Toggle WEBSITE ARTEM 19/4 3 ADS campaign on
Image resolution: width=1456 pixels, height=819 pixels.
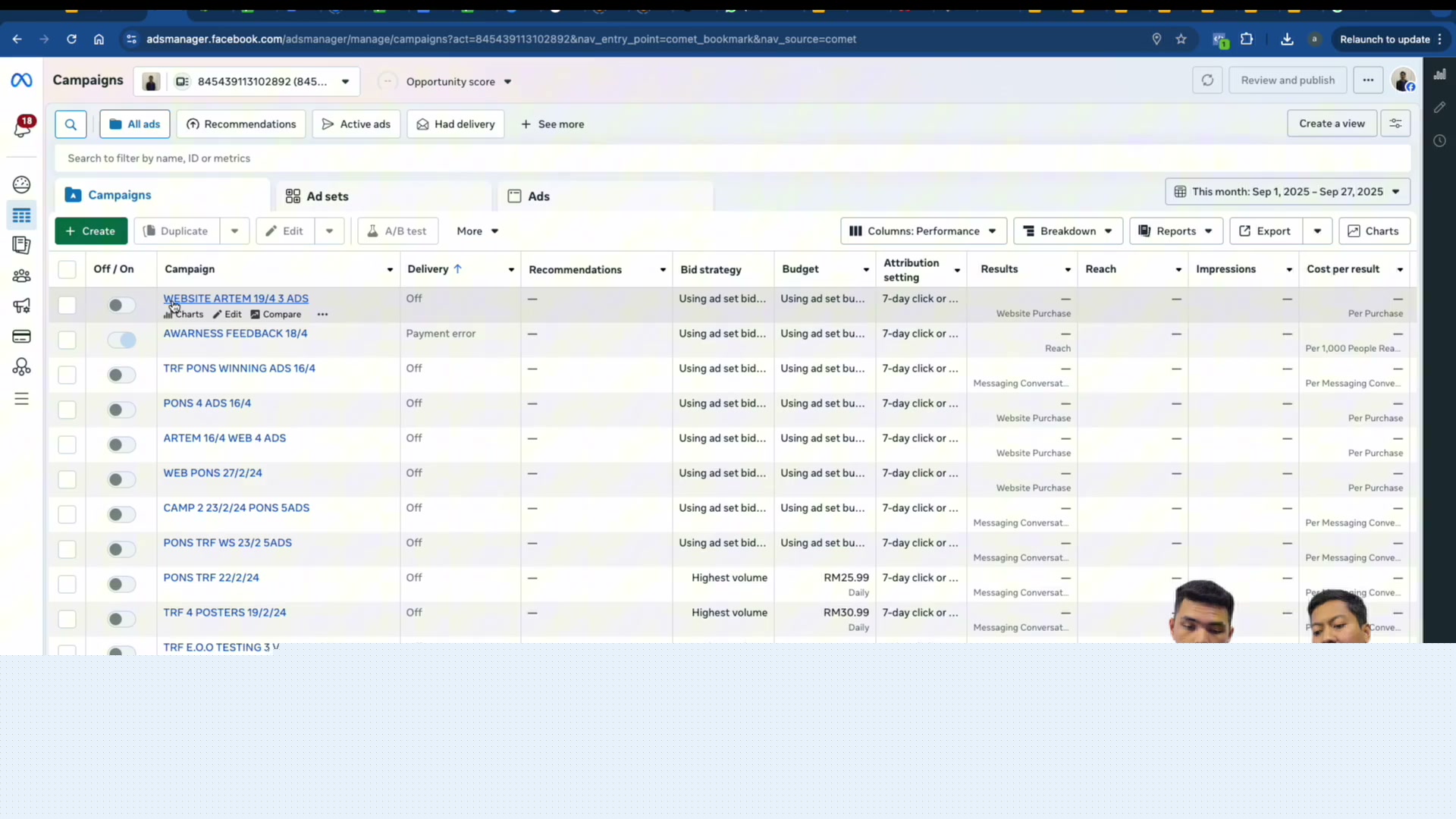pos(121,305)
